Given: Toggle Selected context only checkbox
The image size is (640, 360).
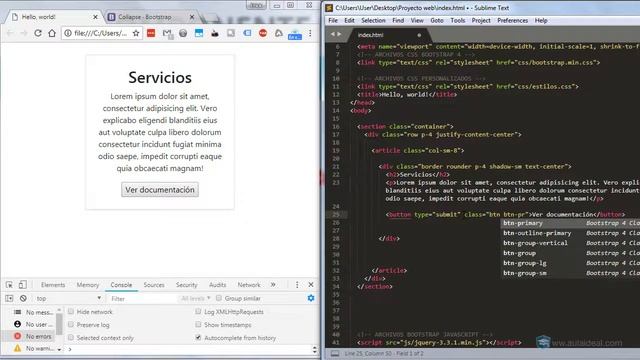Looking at the screenshot, I should coord(71,338).
